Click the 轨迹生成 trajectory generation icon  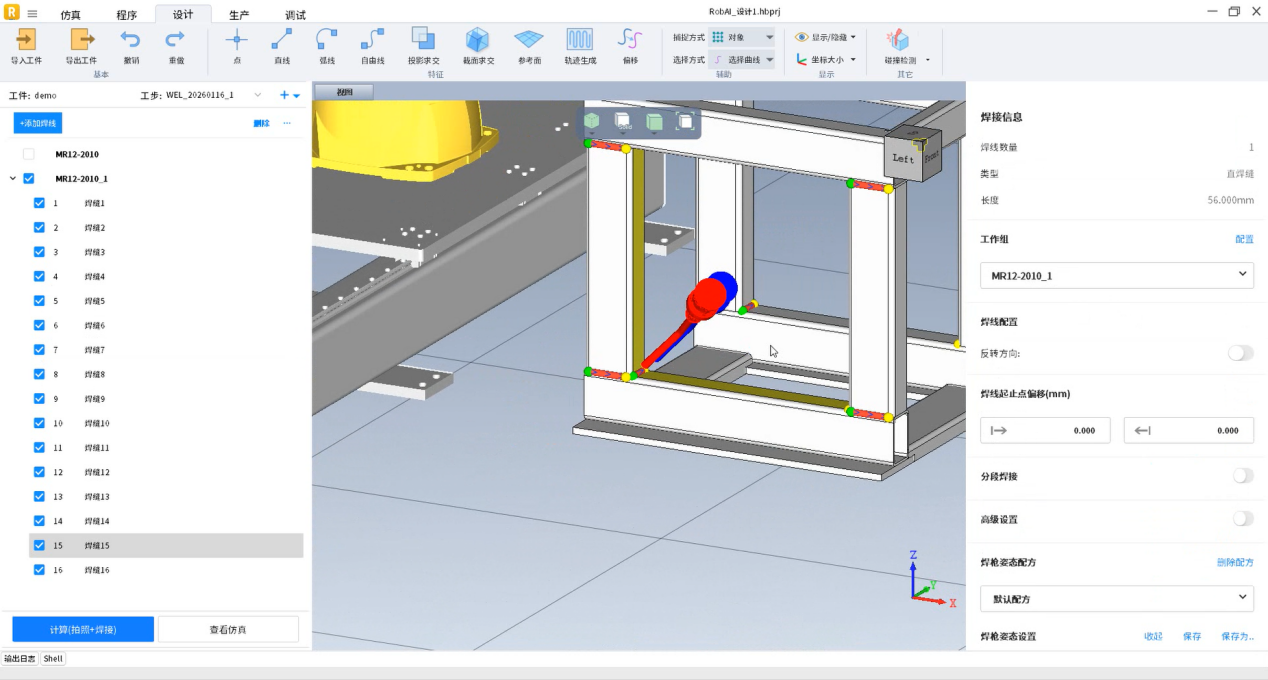coord(580,40)
